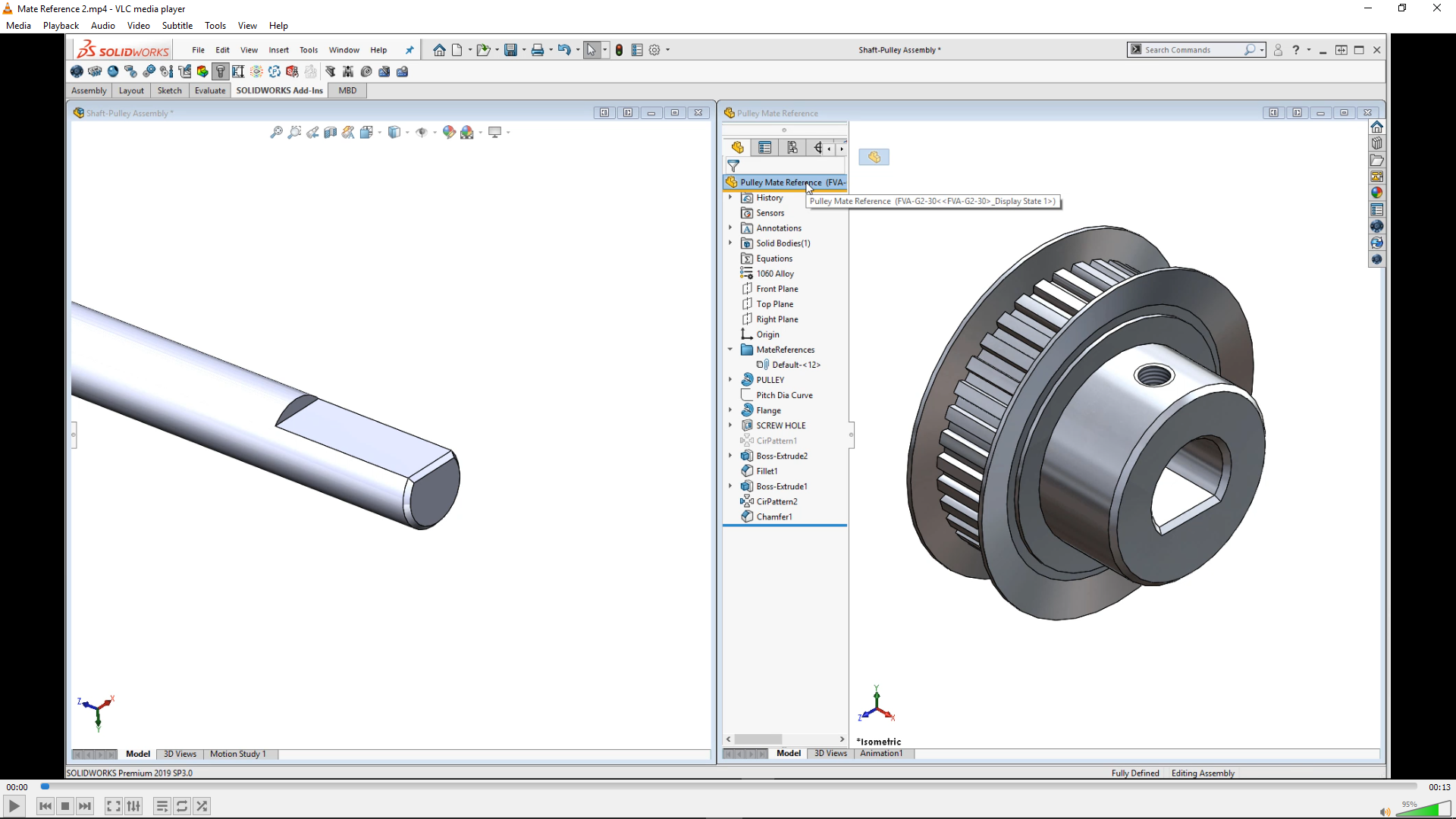Click the total duration time label
Image resolution: width=1456 pixels, height=819 pixels.
click(1439, 787)
